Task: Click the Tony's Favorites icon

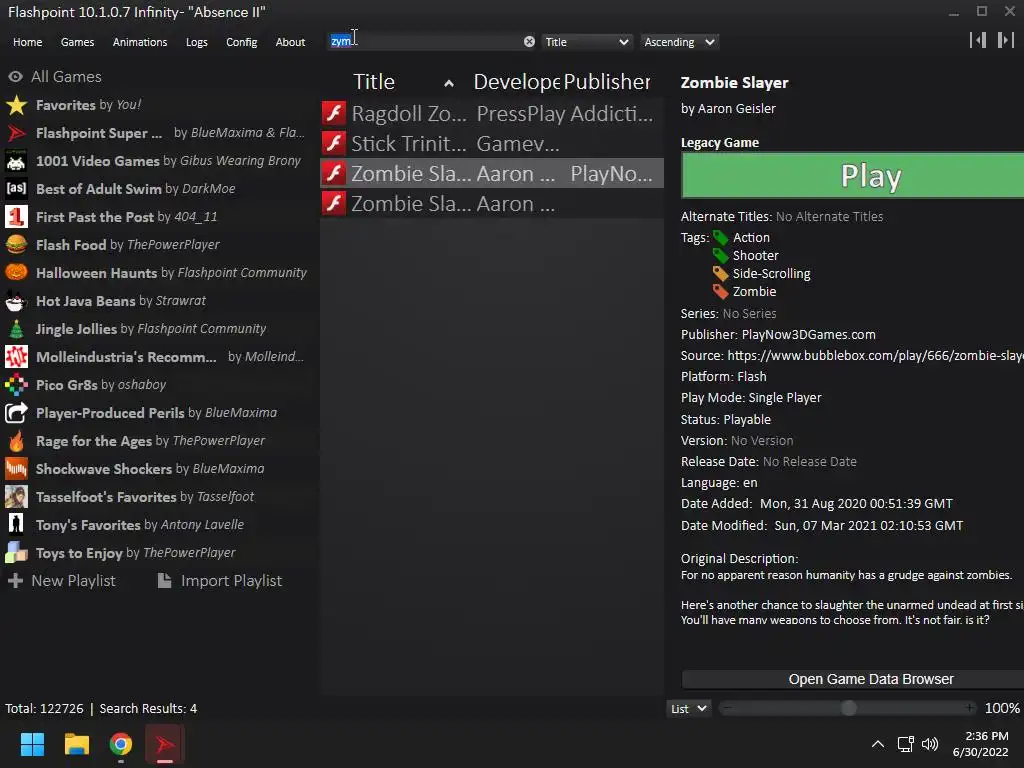Action: 16,524
